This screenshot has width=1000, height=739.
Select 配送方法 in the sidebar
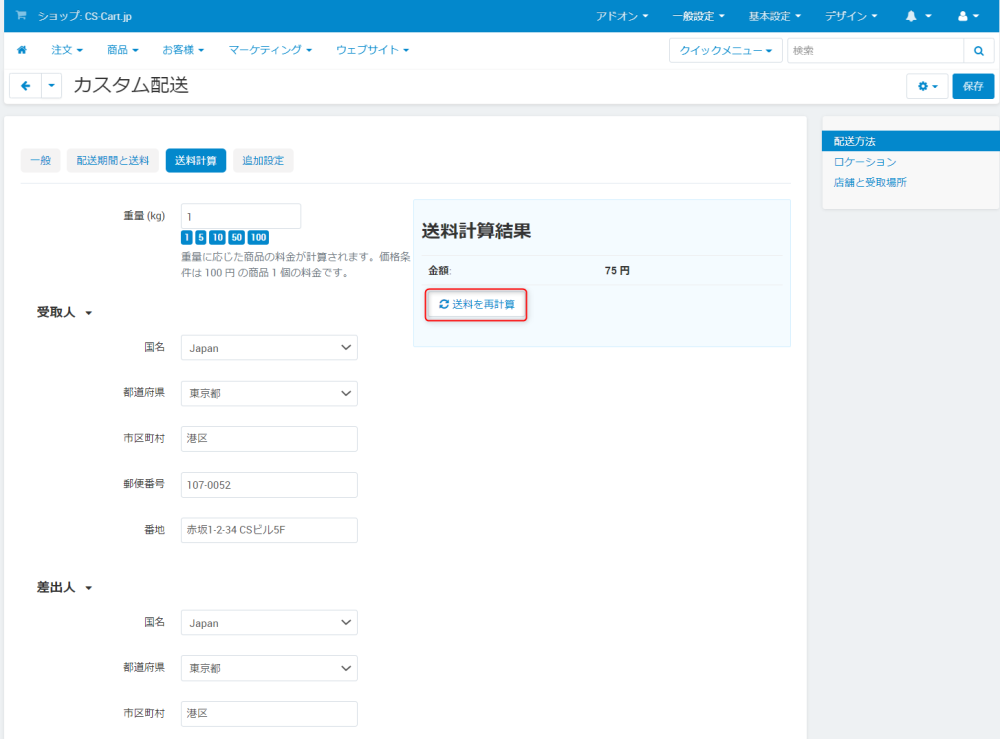911,141
